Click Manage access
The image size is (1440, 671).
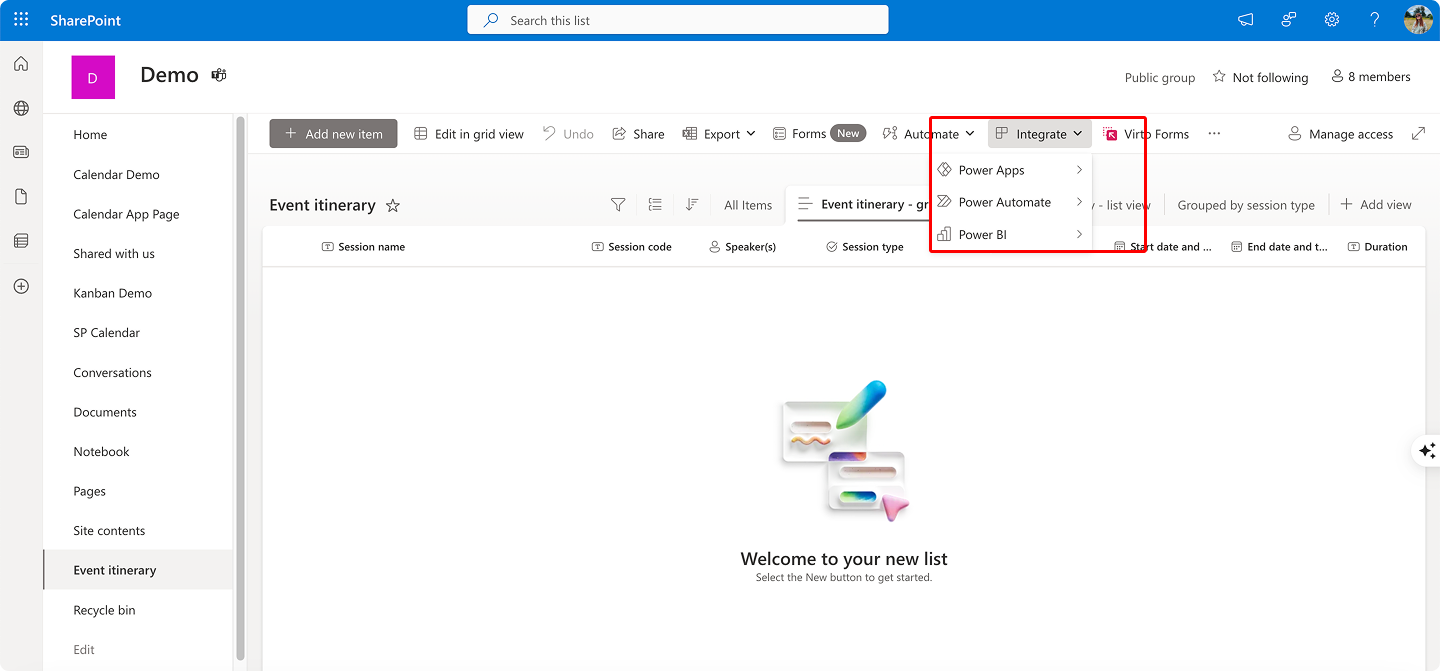coord(1340,134)
